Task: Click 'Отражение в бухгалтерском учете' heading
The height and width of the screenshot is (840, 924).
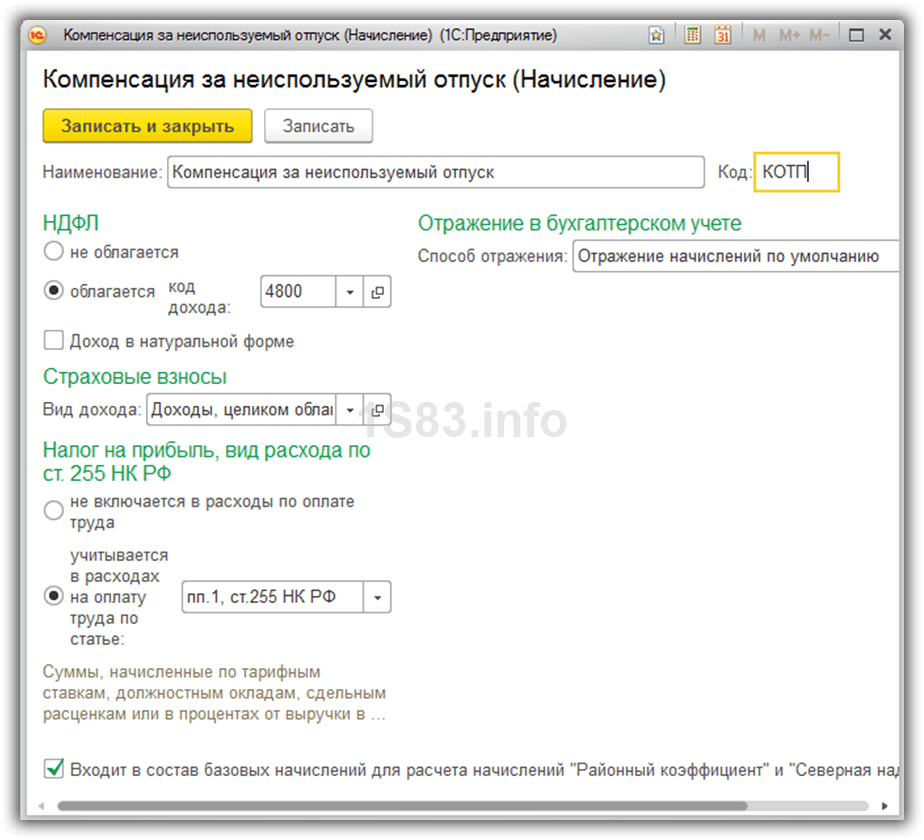Action: pos(580,223)
